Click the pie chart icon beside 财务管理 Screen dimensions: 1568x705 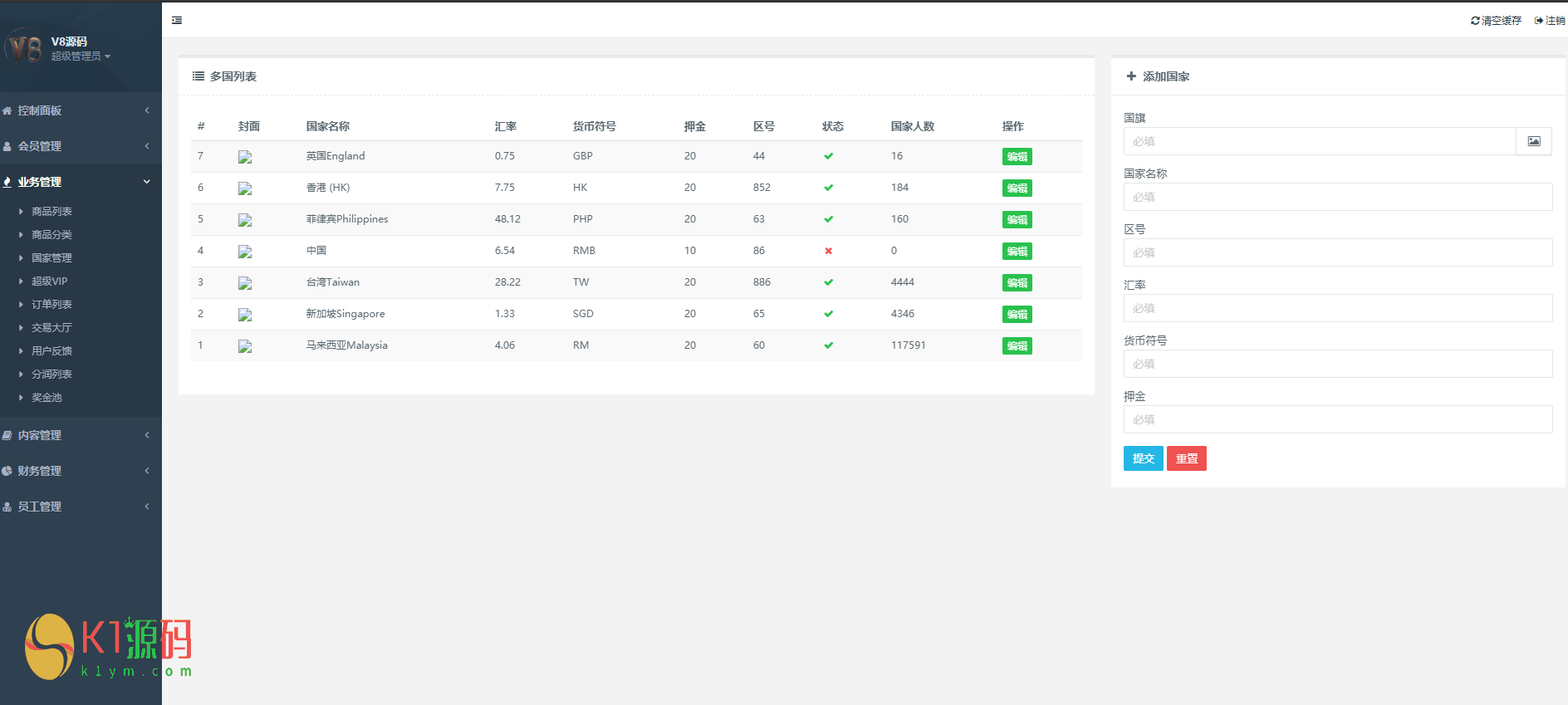(7, 471)
